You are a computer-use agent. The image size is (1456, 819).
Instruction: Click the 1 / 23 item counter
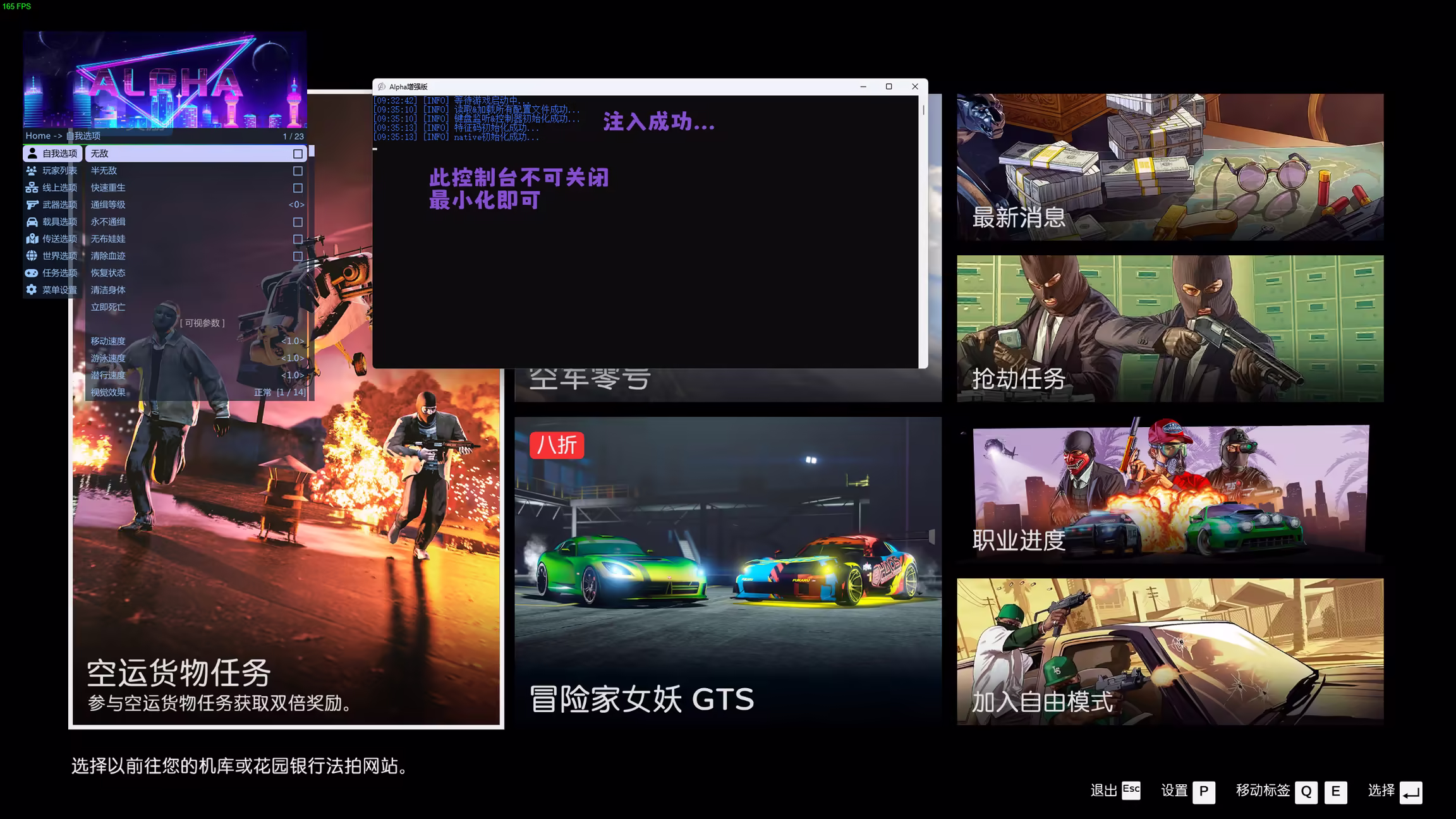pos(293,136)
